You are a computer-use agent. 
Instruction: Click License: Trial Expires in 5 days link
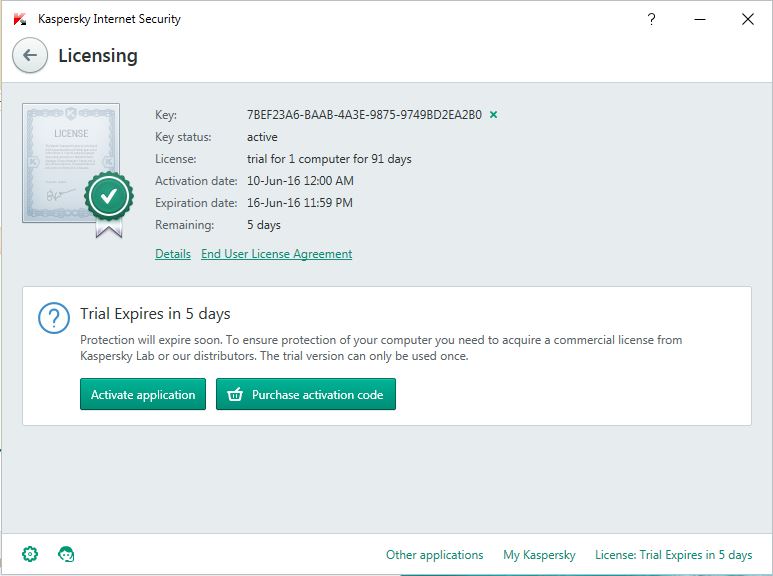tap(673, 555)
